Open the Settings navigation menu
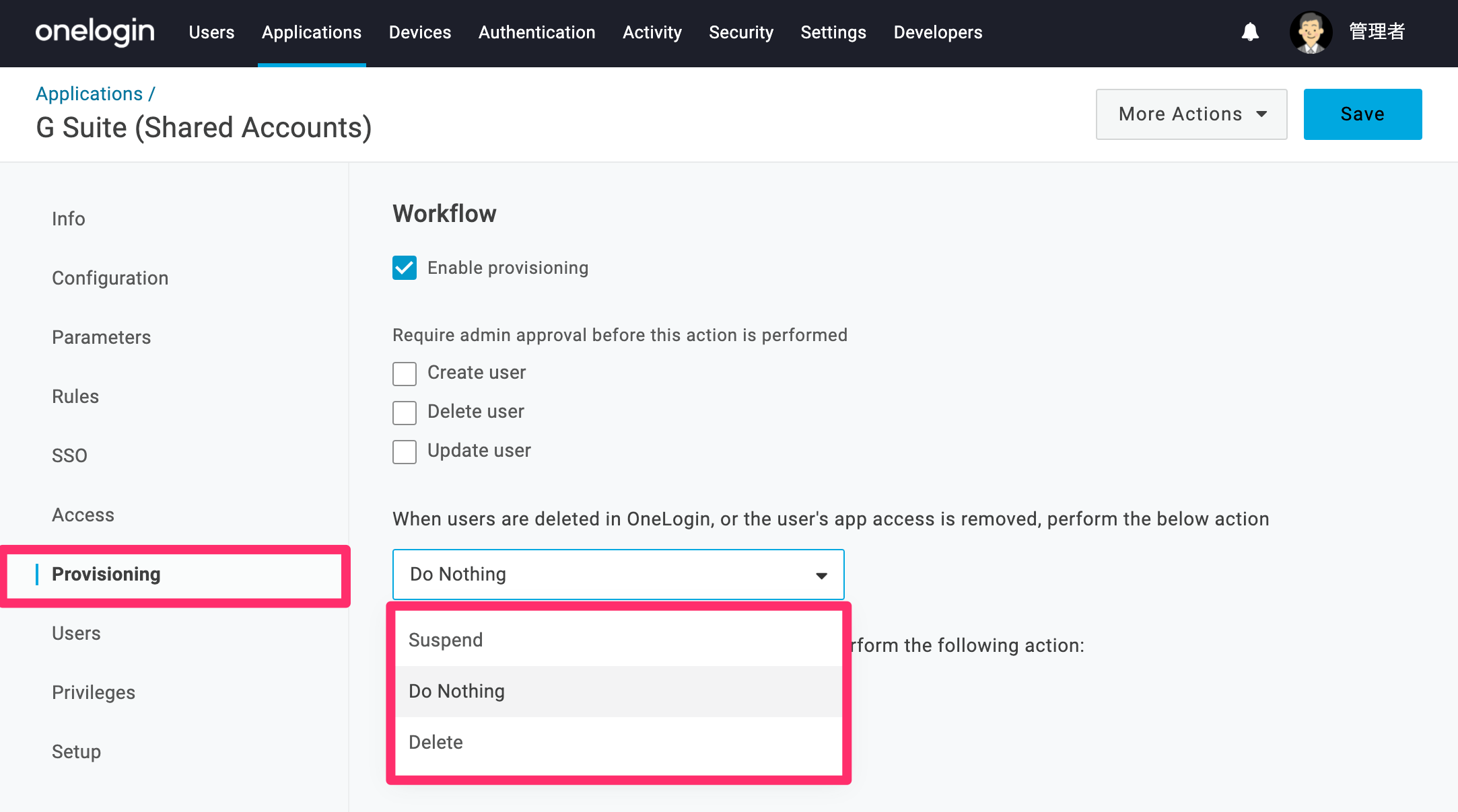 [833, 32]
